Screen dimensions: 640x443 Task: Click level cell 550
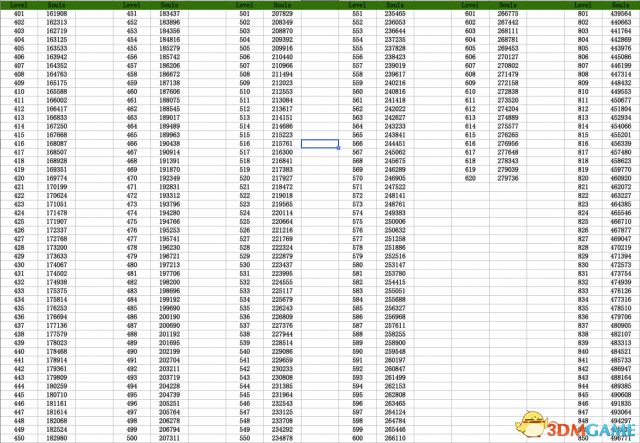click(x=244, y=438)
